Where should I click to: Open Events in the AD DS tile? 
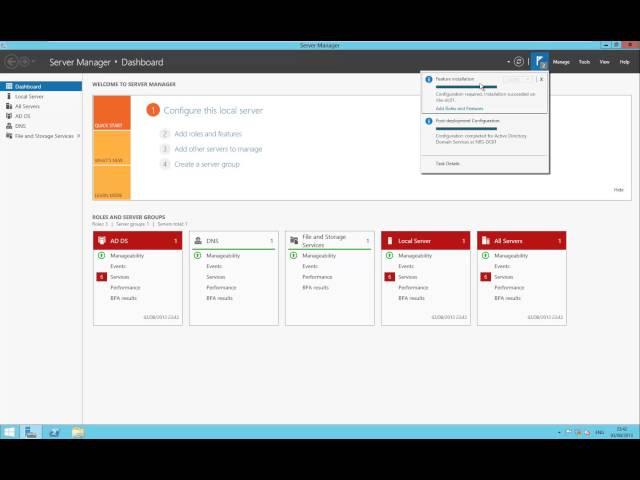(118, 266)
